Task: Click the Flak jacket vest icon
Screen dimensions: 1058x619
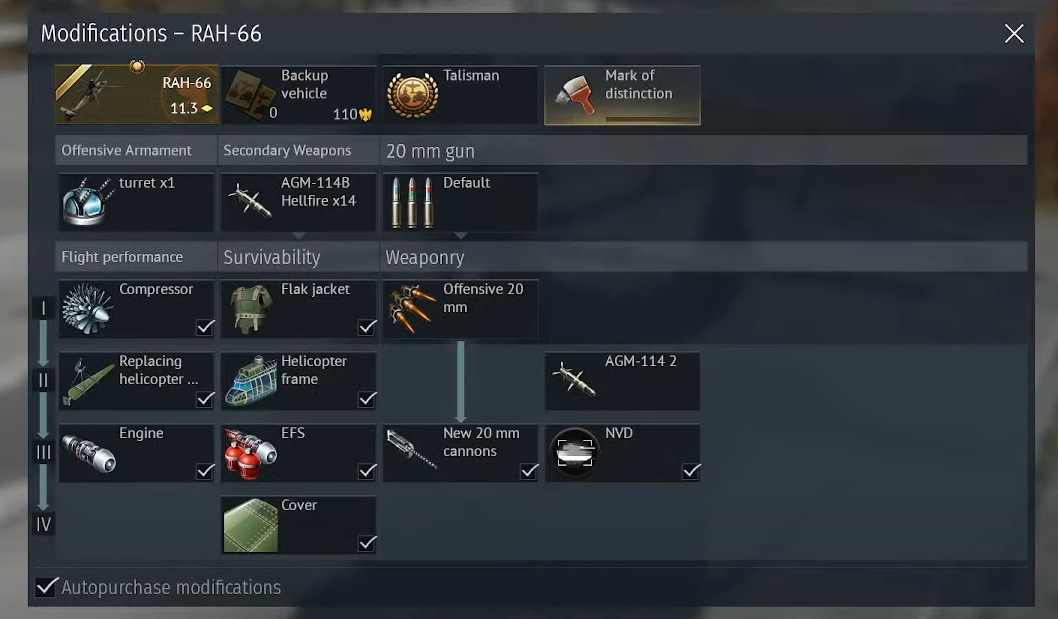Action: (250, 309)
